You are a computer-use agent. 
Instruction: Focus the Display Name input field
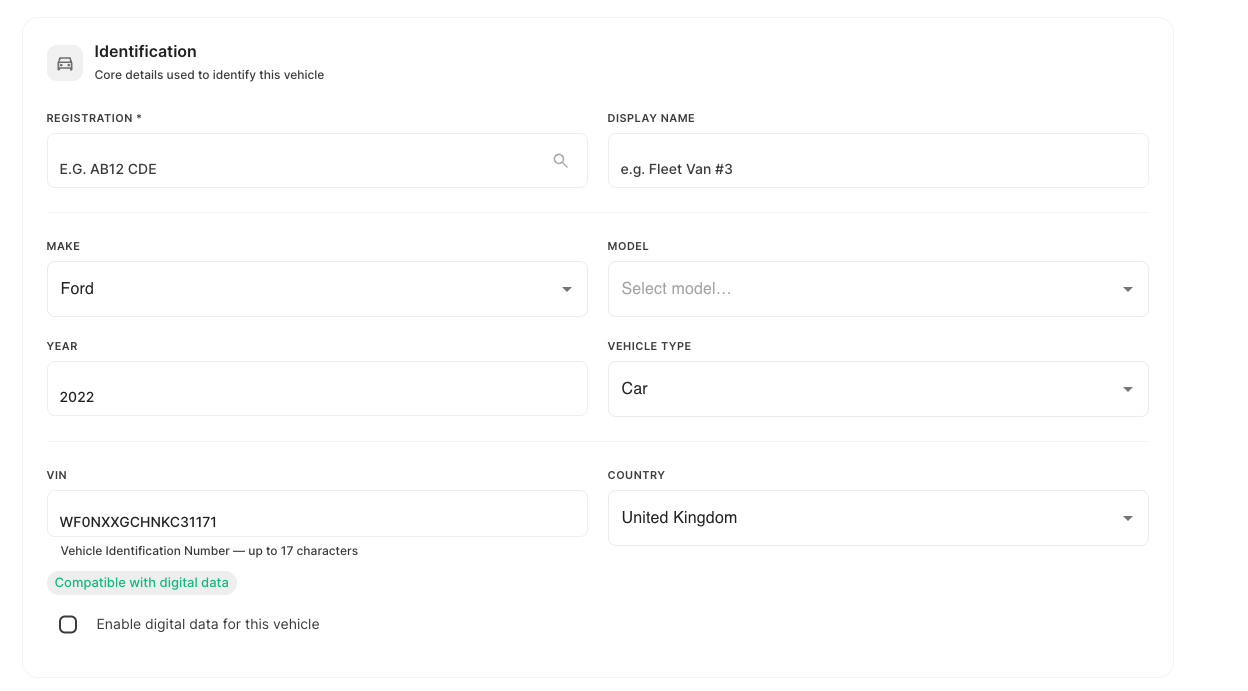coord(878,161)
